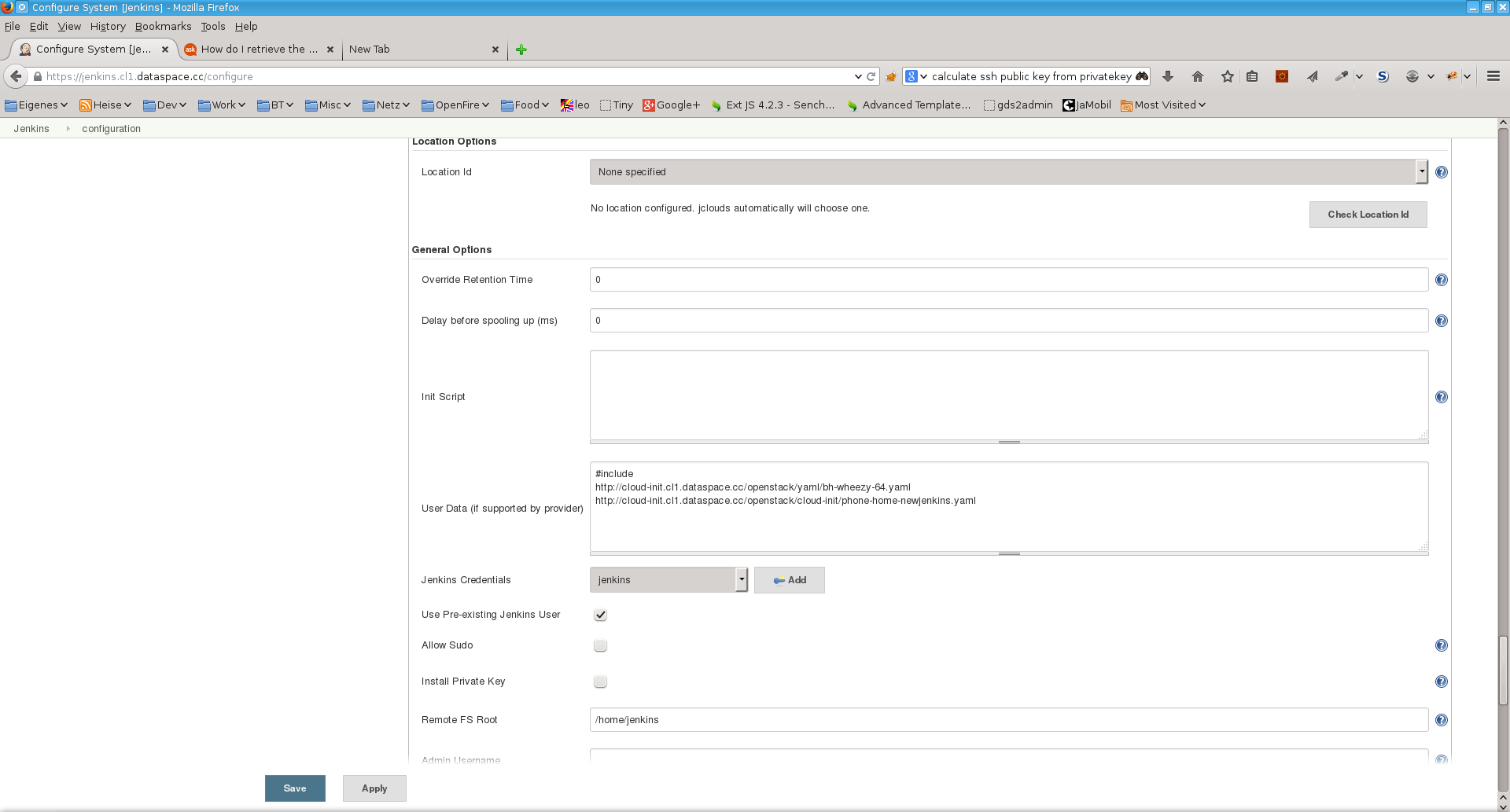Expand the Food bookmarks folder

pyautogui.click(x=525, y=105)
